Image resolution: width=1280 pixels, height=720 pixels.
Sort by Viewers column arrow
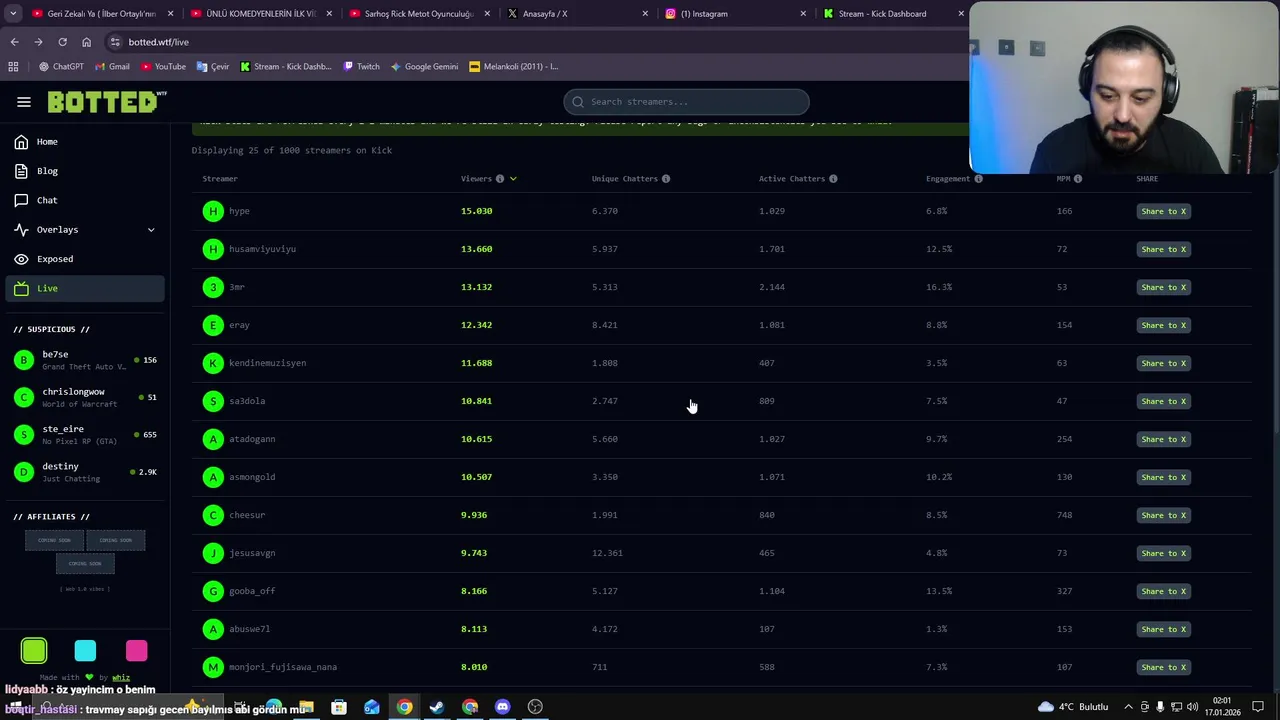point(513,179)
